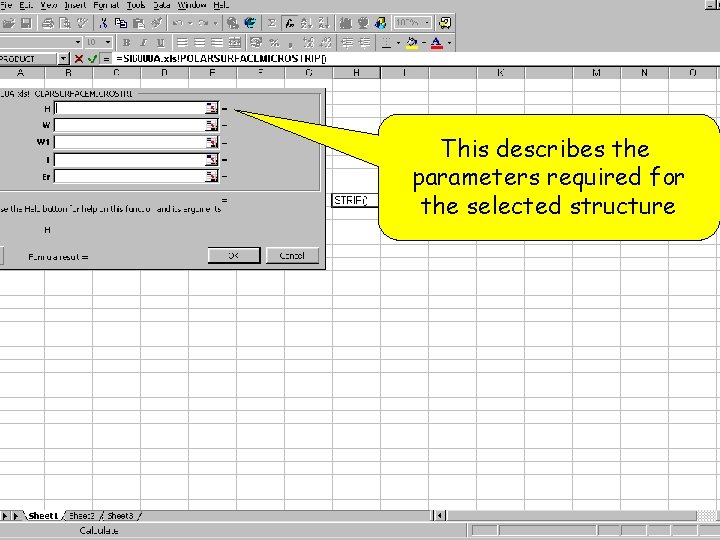Accept formula with the green checkmark
This screenshot has height=540, width=720.
(x=92, y=59)
